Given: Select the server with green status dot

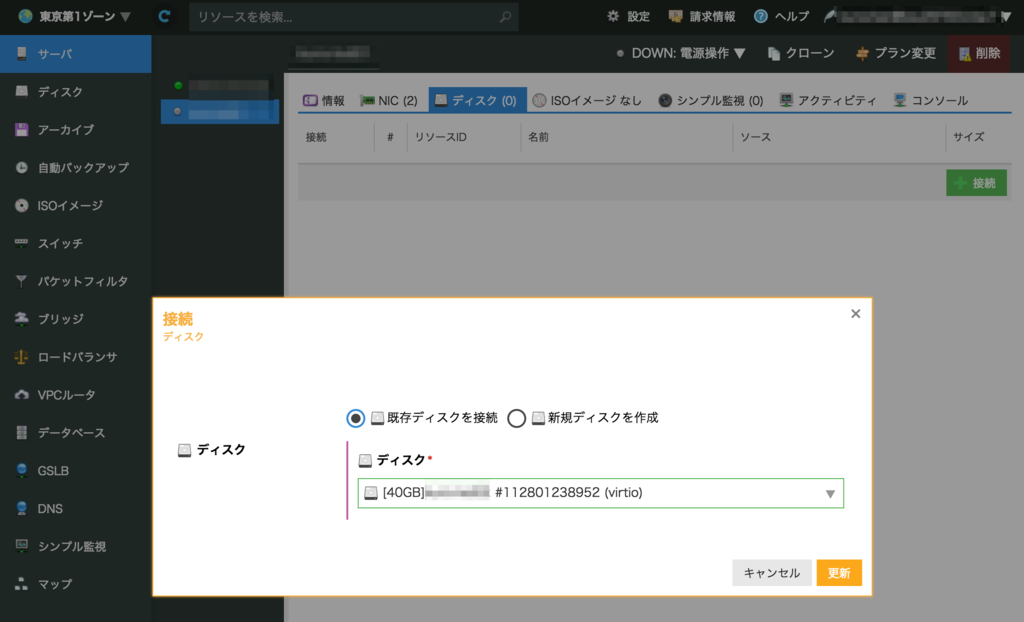Looking at the screenshot, I should (220, 86).
